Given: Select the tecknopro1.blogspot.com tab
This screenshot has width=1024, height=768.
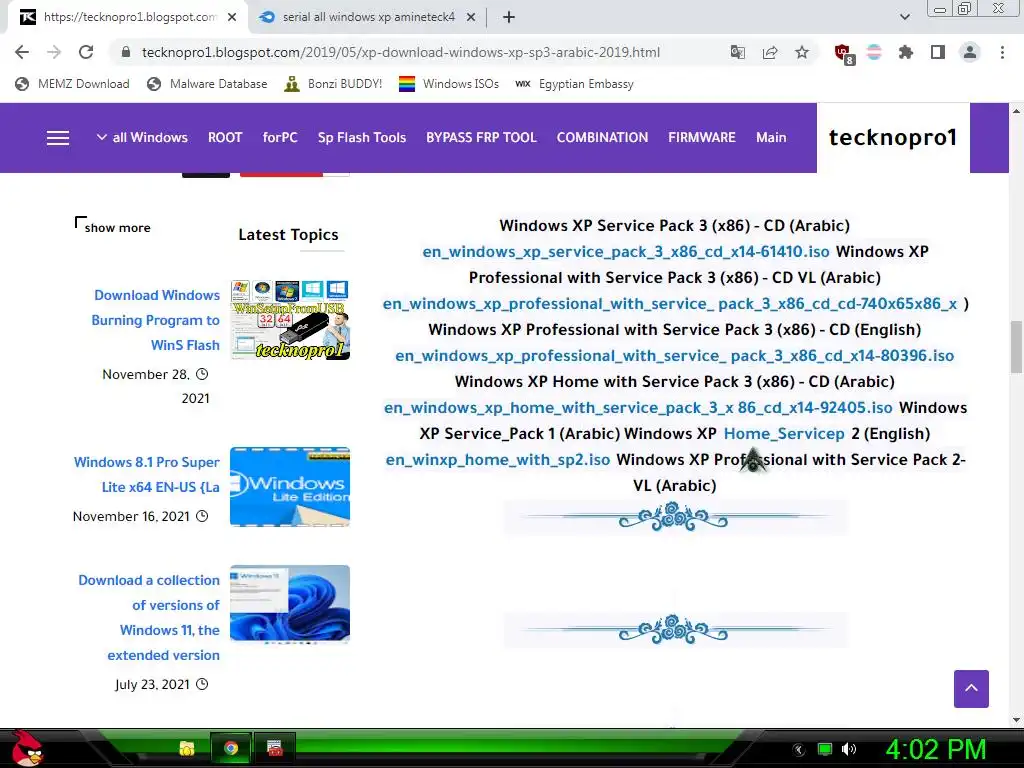Looking at the screenshot, I should coord(129,18).
